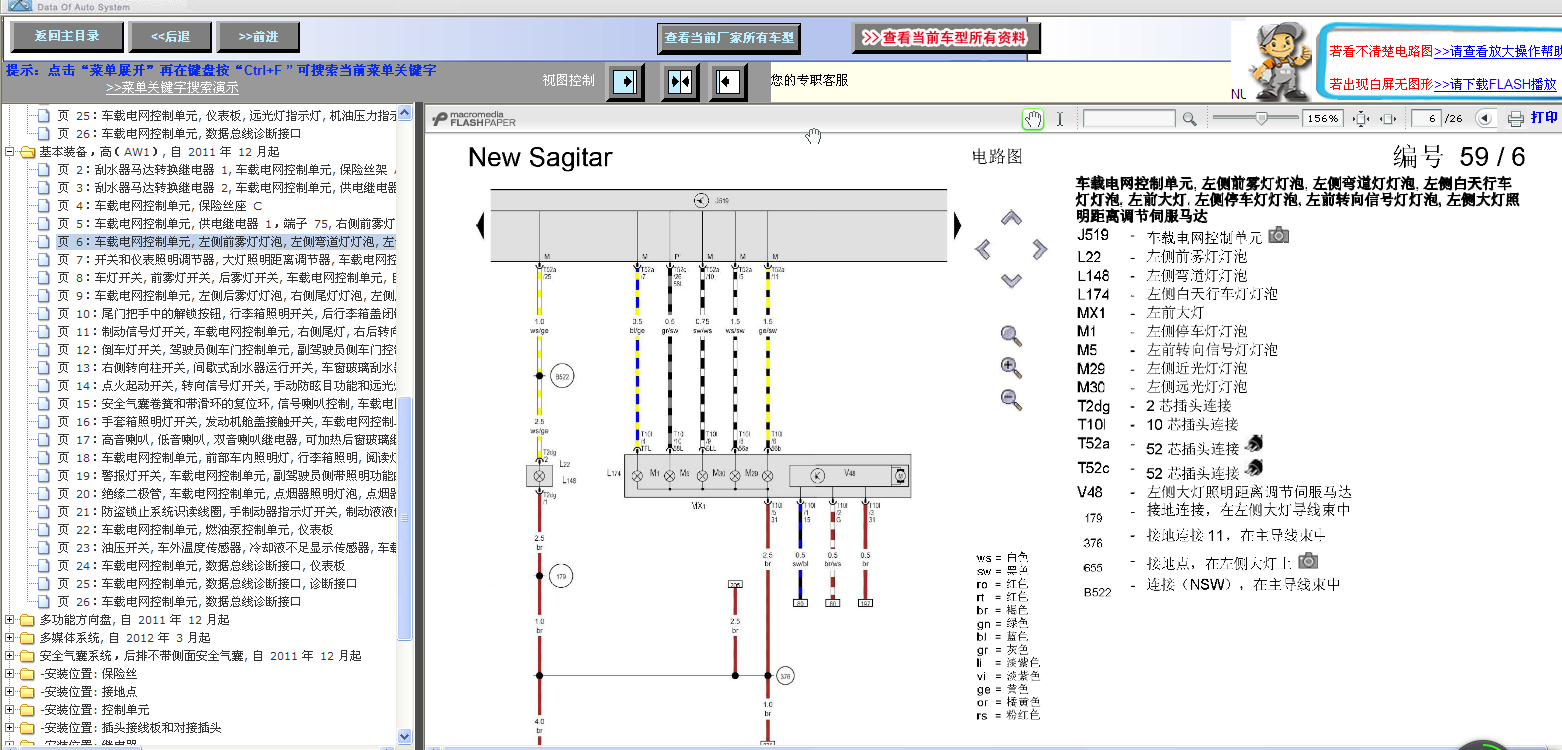
Task: Click the 返回主目录 button
Action: [67, 37]
